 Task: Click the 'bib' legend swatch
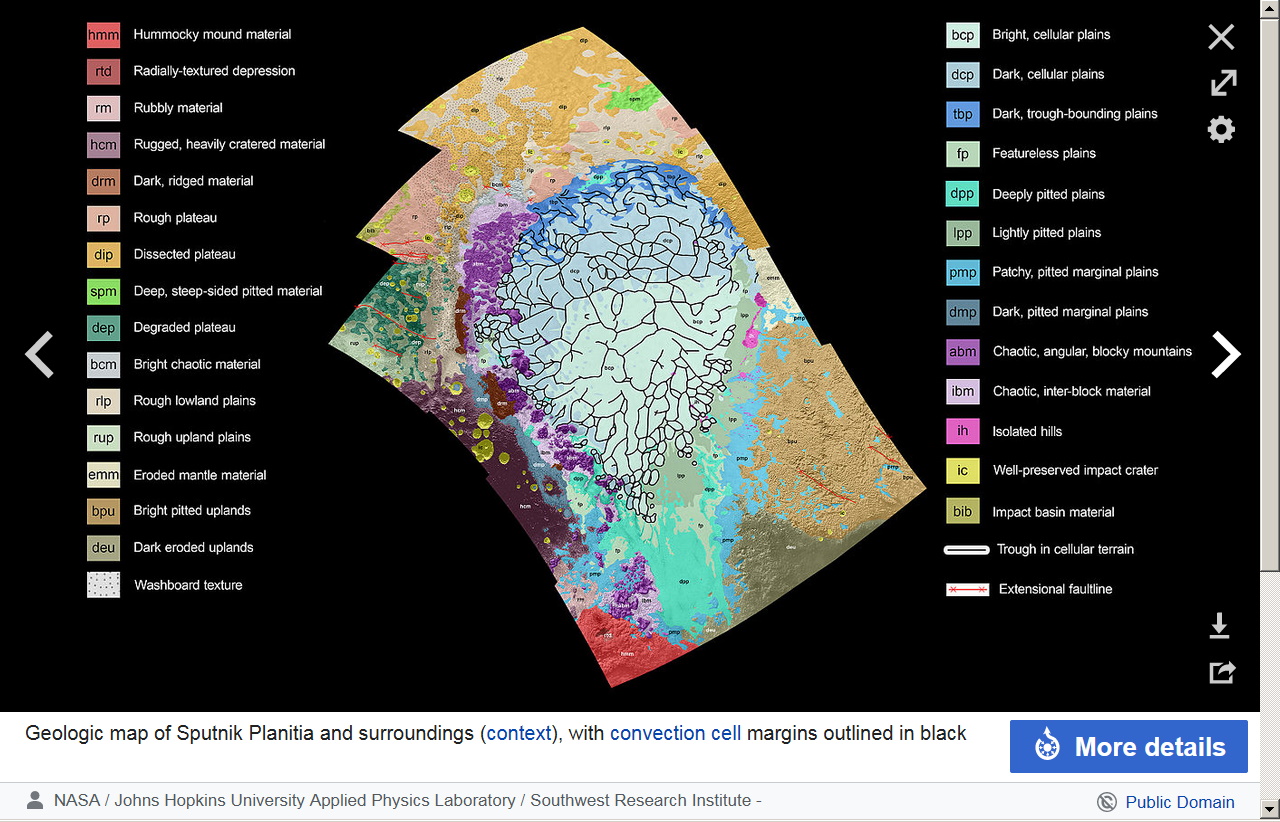click(962, 512)
